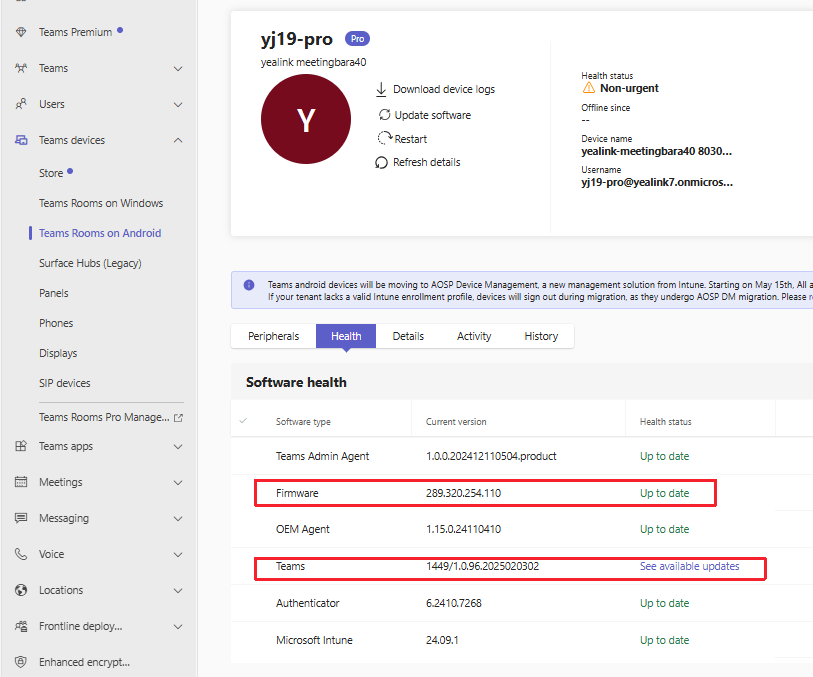This screenshot has width=813, height=677.
Task: Click See available updates link for Teams
Action: pos(690,566)
